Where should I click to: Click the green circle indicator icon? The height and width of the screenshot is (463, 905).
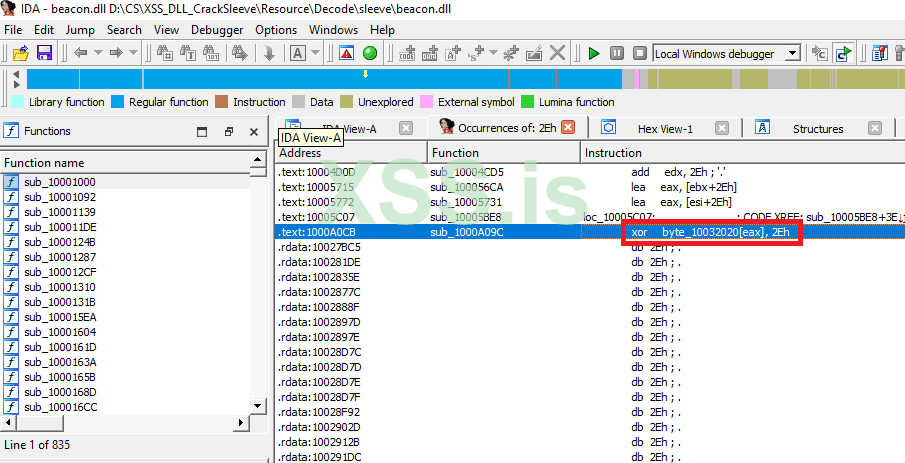click(x=369, y=54)
